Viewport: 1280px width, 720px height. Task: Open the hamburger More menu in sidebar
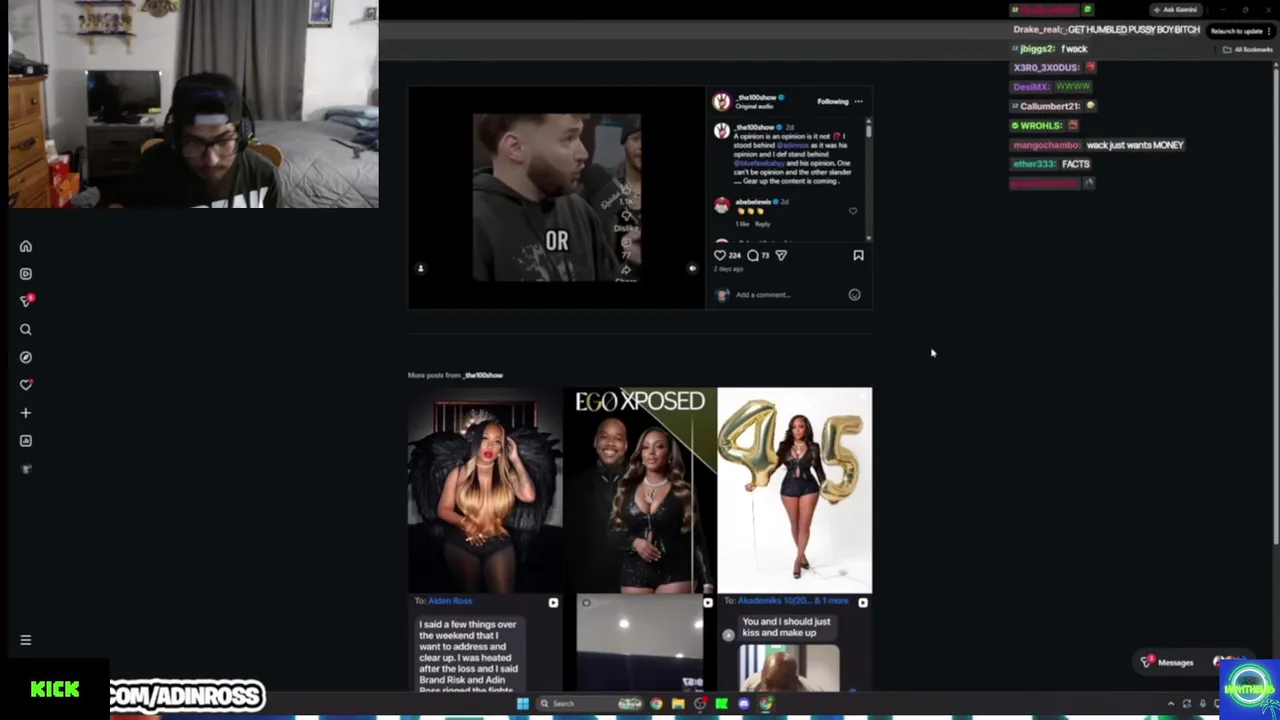pyautogui.click(x=26, y=640)
